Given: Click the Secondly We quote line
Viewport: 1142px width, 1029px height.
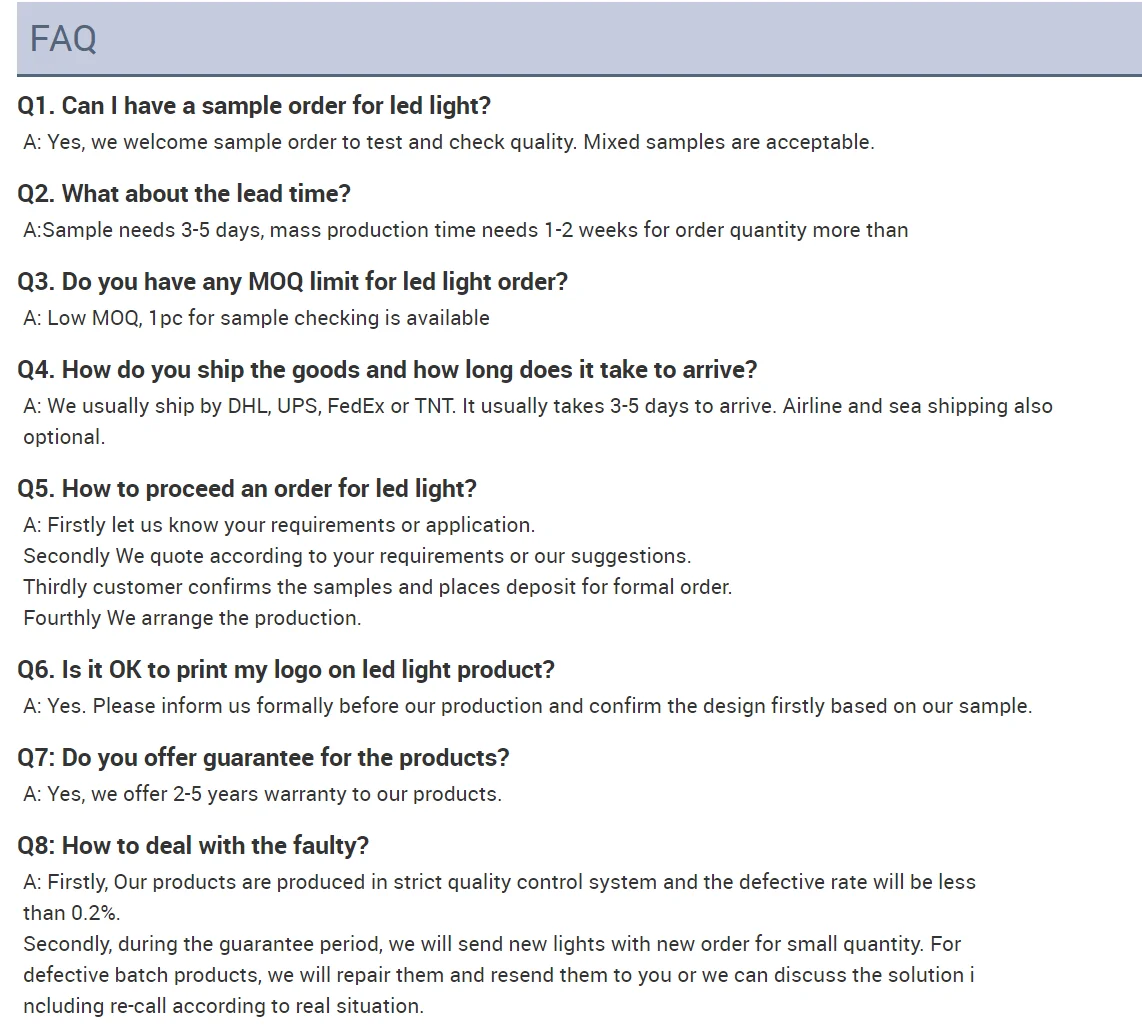Looking at the screenshot, I should click(x=357, y=556).
